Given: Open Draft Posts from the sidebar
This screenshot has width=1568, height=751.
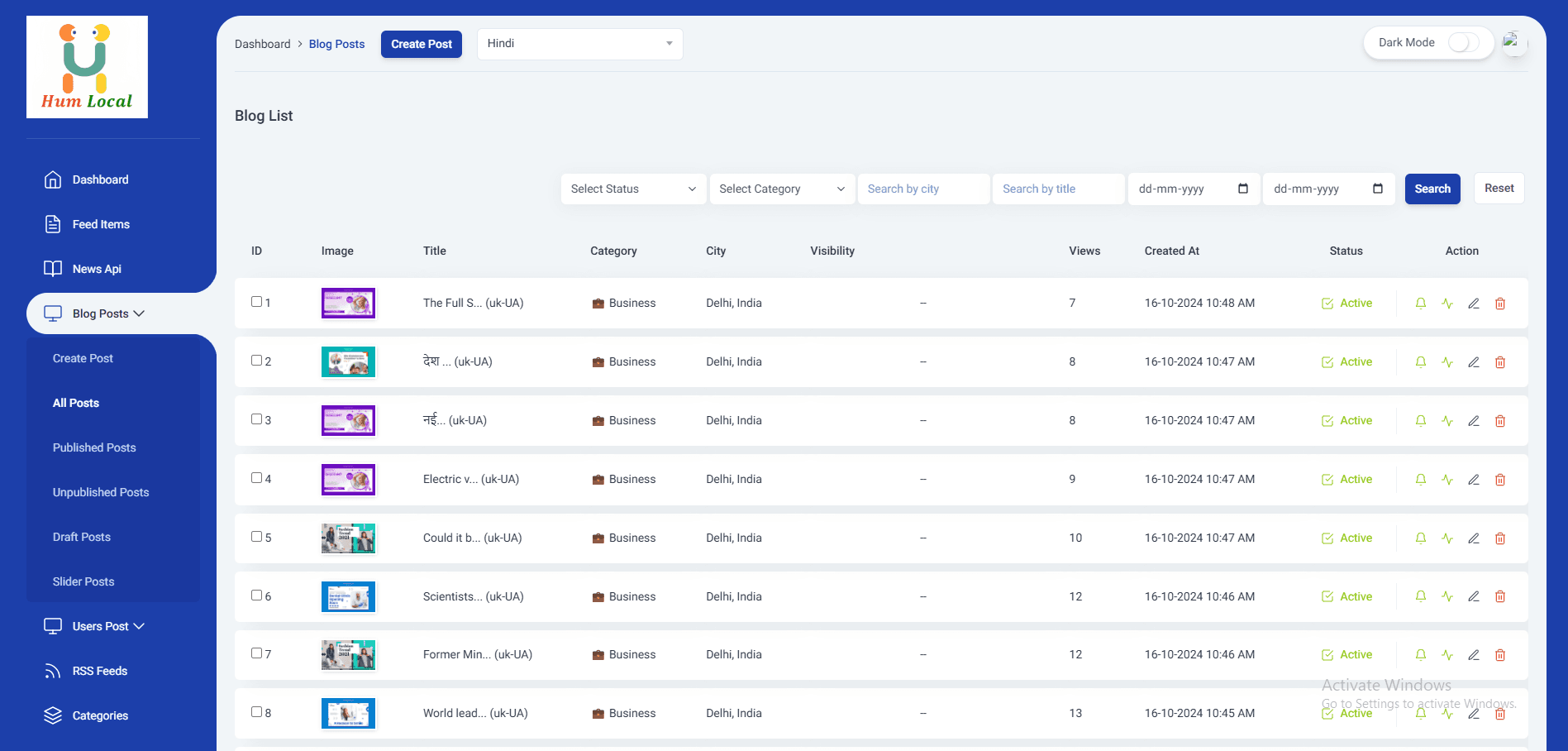Looking at the screenshot, I should click(81, 537).
